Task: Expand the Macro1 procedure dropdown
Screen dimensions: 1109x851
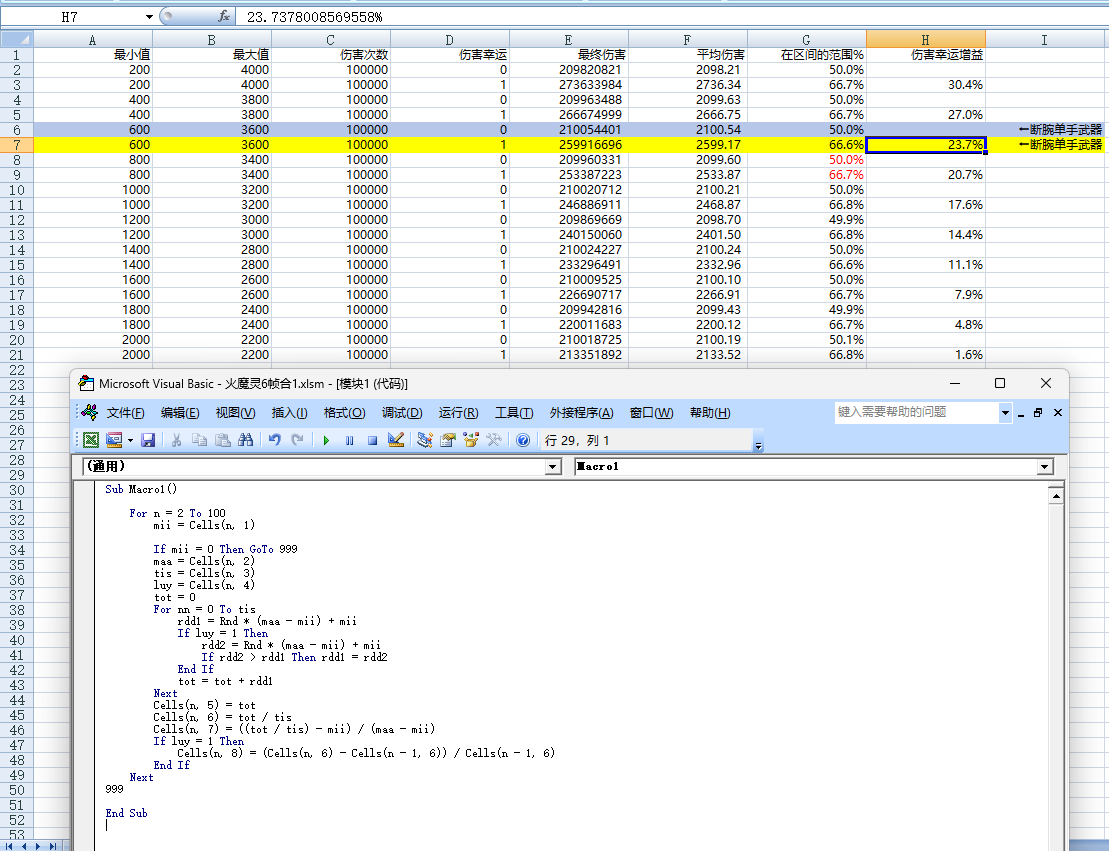Action: click(x=1045, y=467)
